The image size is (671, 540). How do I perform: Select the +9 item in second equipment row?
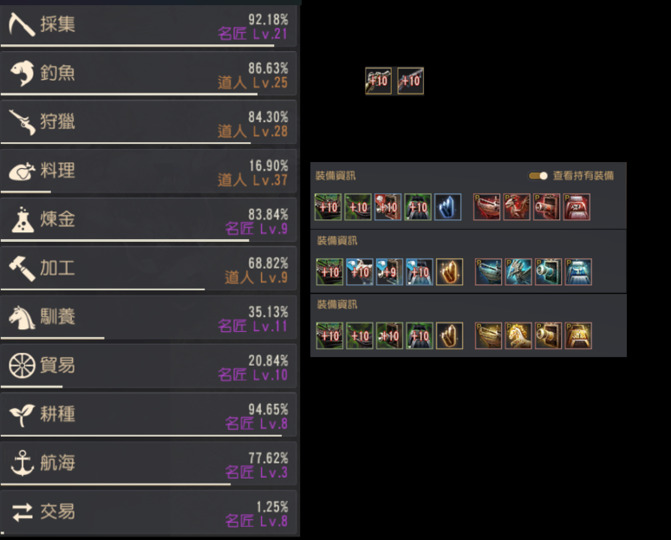(x=389, y=272)
